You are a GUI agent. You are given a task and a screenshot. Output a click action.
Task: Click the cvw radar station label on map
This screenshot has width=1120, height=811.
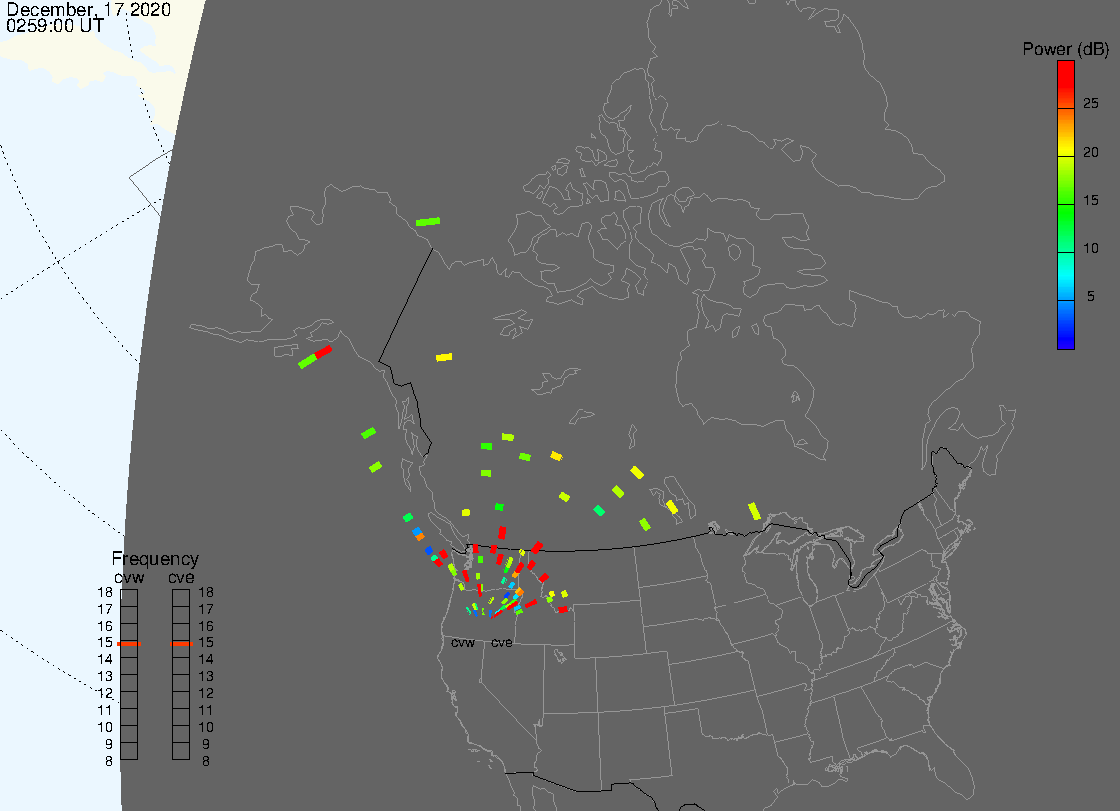tap(463, 642)
